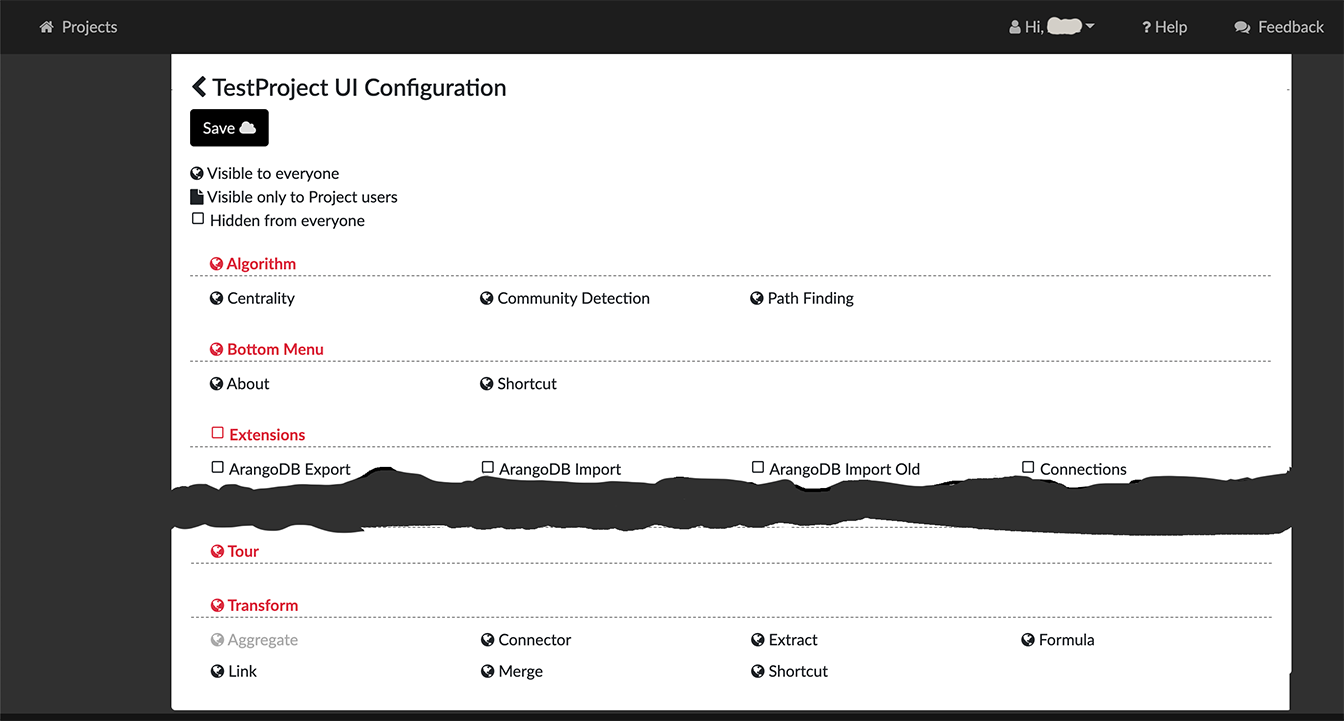Click the globe icon beside Connector
Viewport: 1344px width, 721px height.
coord(487,640)
